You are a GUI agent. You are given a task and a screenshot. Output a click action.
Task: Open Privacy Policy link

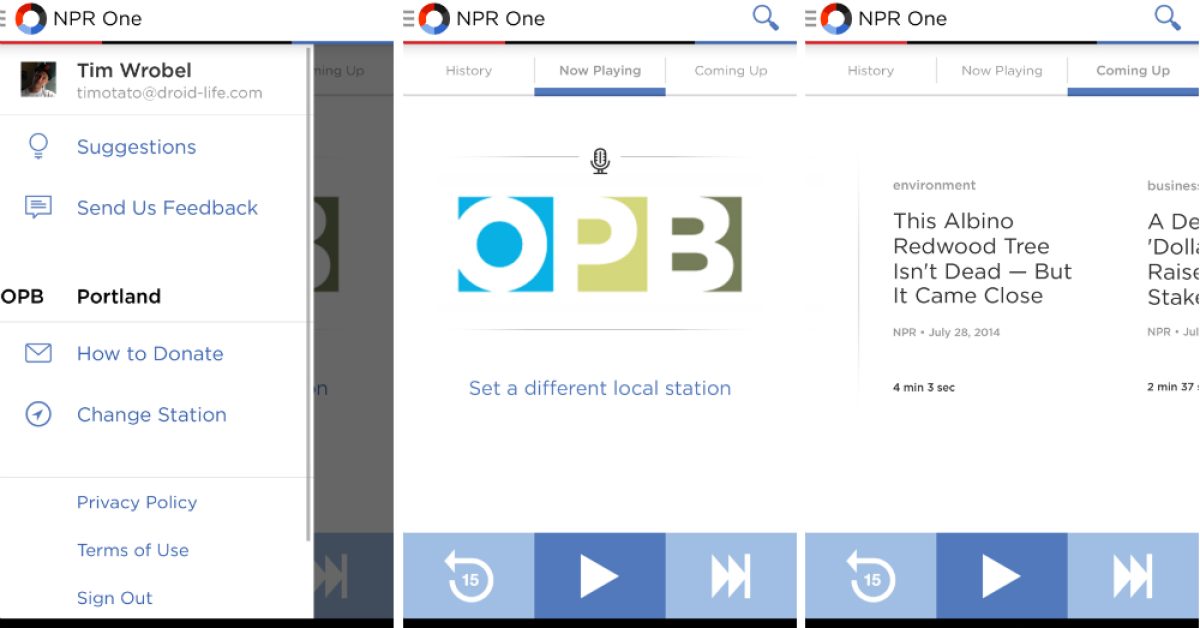(x=137, y=502)
